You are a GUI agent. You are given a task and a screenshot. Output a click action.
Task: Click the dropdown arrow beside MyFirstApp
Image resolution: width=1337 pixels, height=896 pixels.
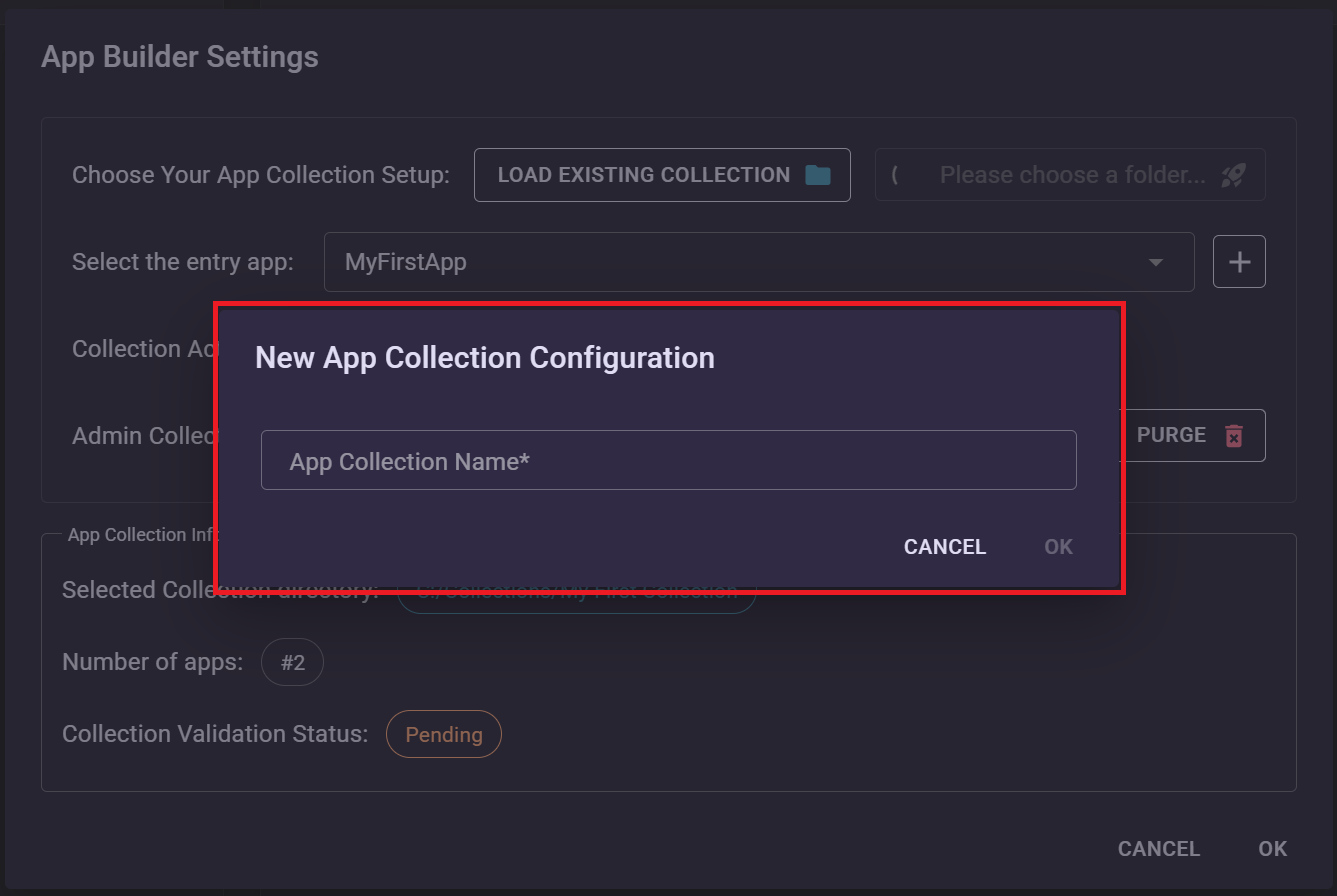[x=1156, y=262]
